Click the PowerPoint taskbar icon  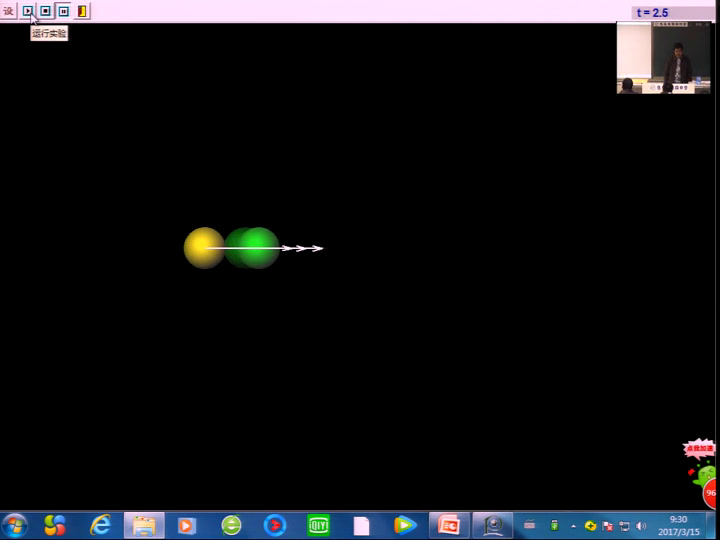pyautogui.click(x=449, y=525)
